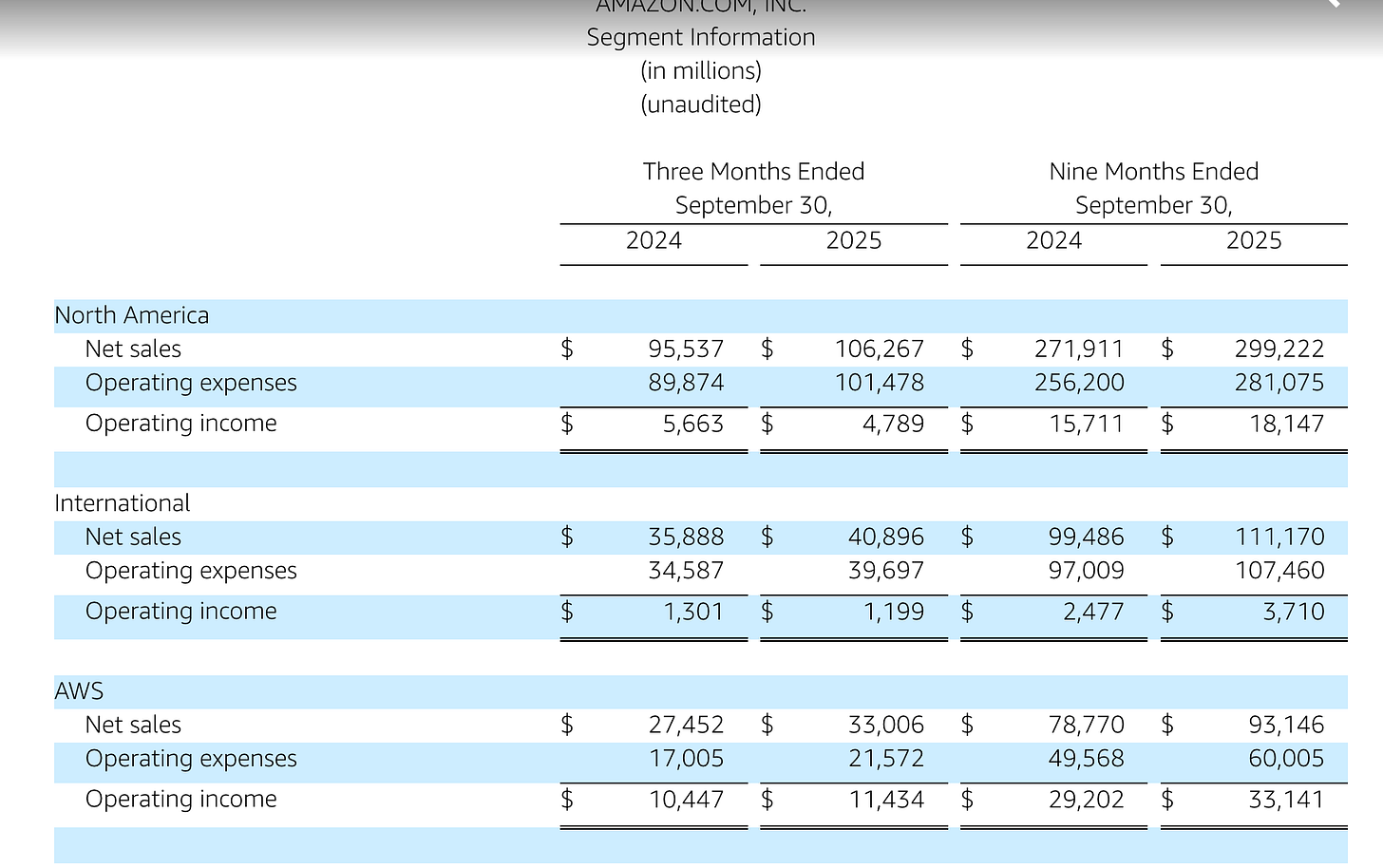Viewport: 1383px width, 868px height.
Task: Select the 'AWS' section heading
Action: pyautogui.click(x=79, y=691)
